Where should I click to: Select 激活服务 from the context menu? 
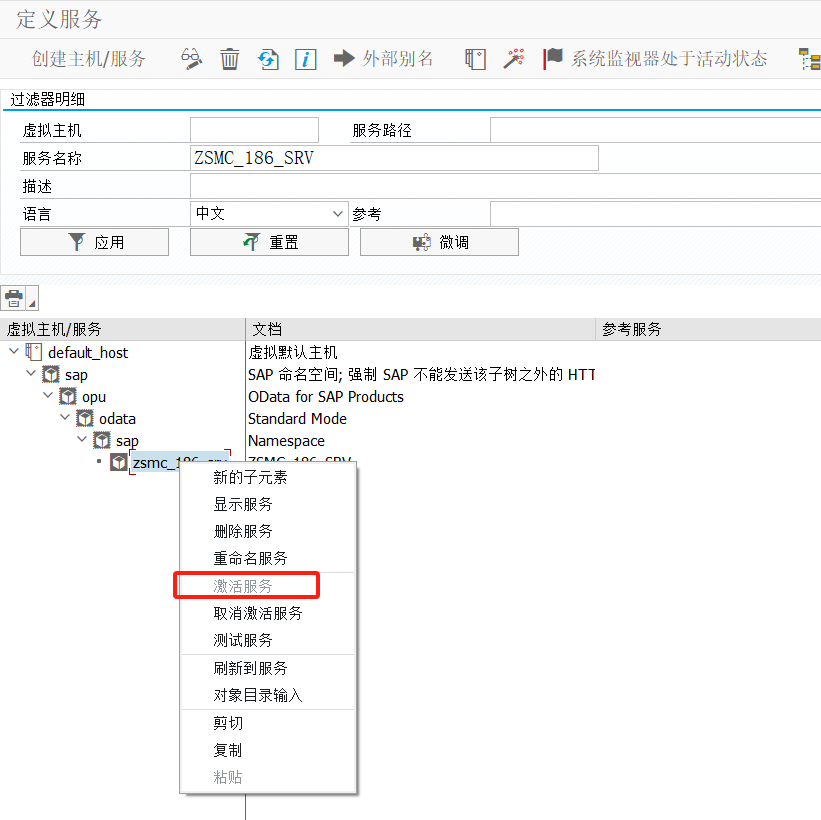[x=246, y=585]
